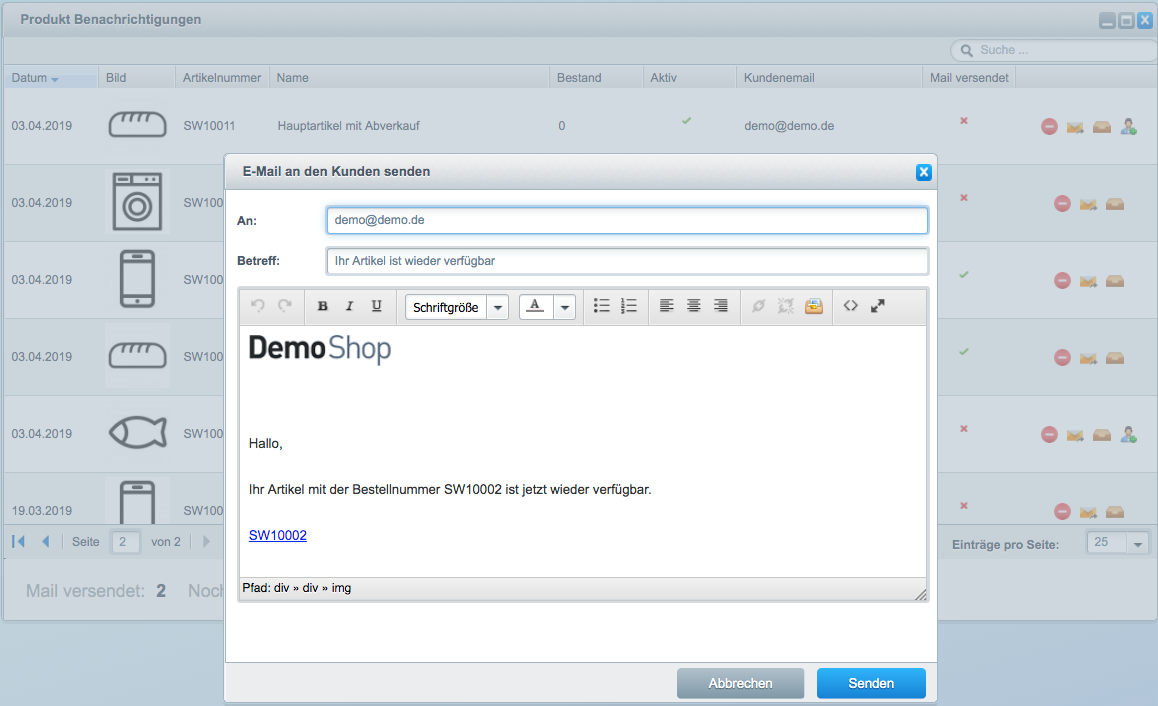
Task: Click the Name column header
Action: [409, 78]
